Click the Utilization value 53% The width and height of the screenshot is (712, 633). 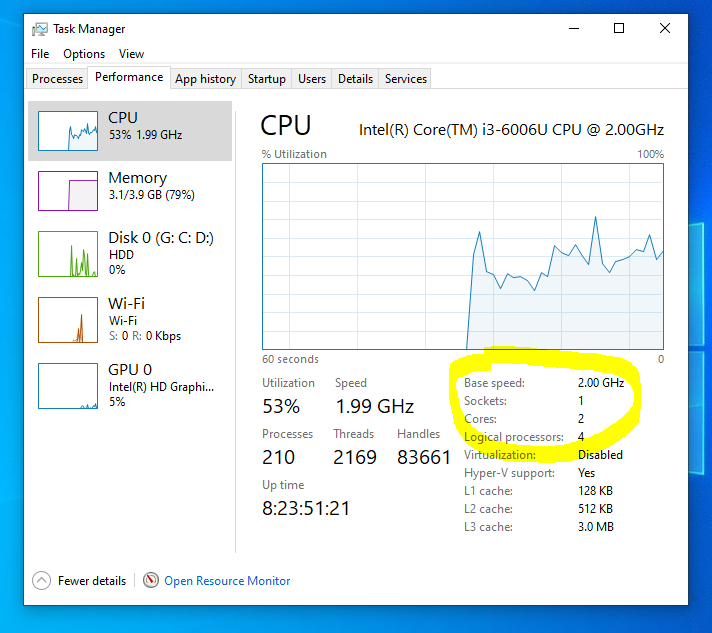(281, 406)
